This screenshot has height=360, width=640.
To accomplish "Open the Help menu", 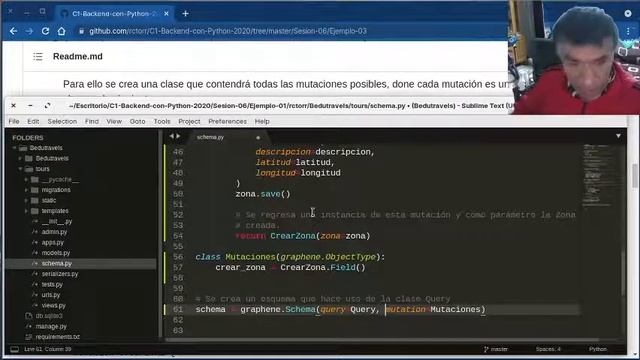I will click(x=262, y=121).
